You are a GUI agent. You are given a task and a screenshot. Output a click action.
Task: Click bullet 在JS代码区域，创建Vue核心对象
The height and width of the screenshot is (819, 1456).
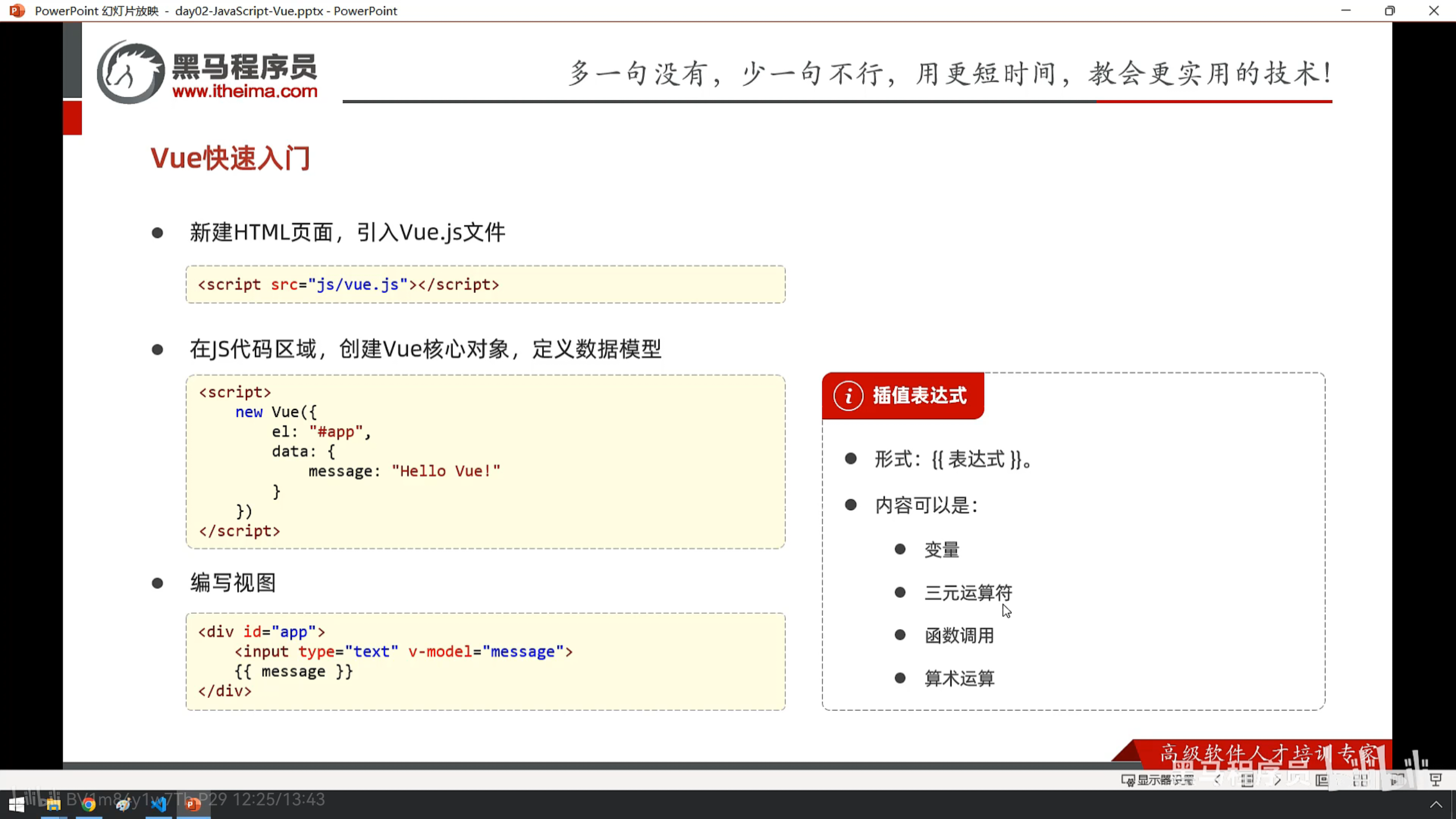click(x=425, y=349)
